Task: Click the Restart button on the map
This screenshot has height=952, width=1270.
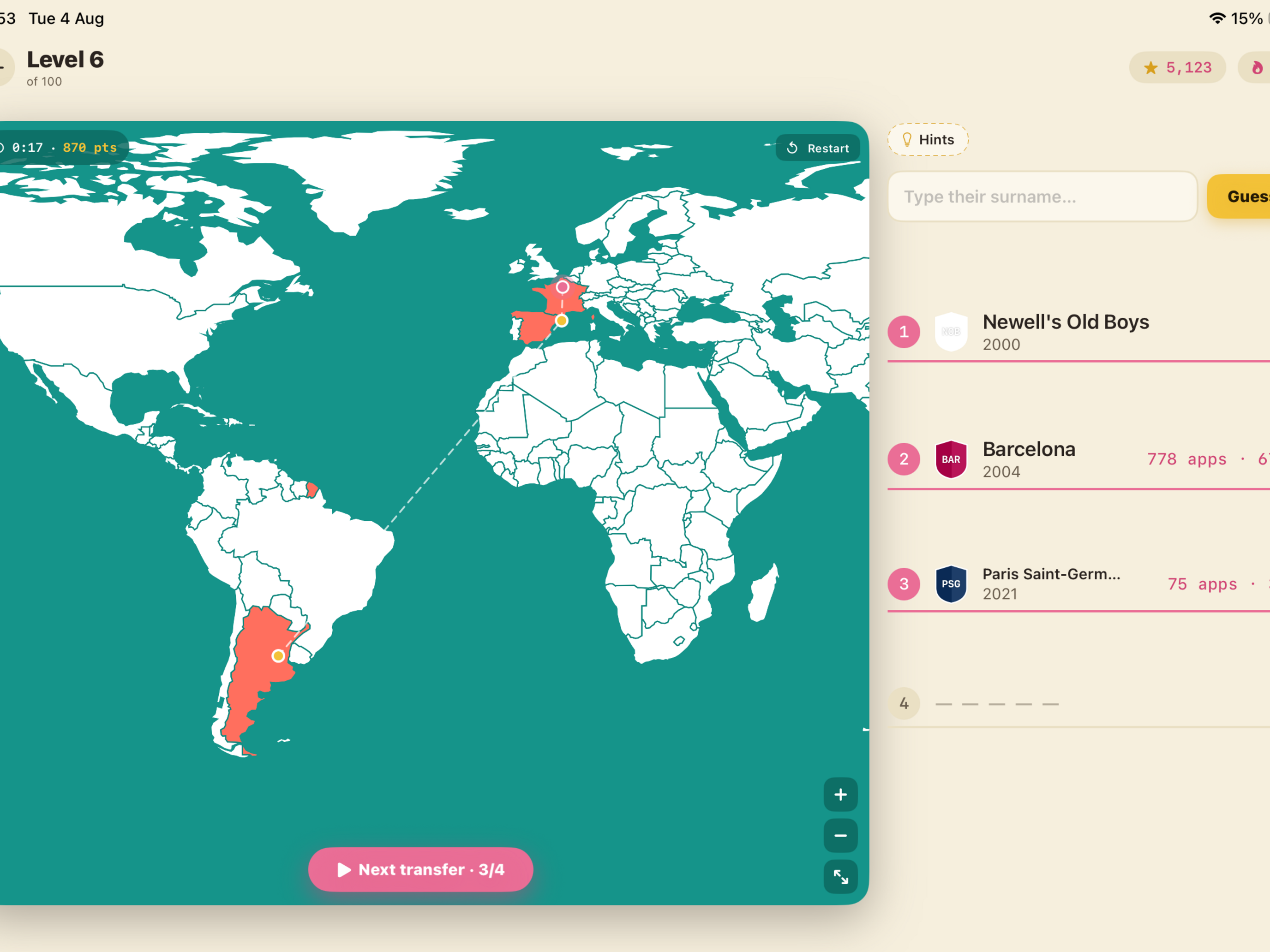Action: click(x=817, y=148)
